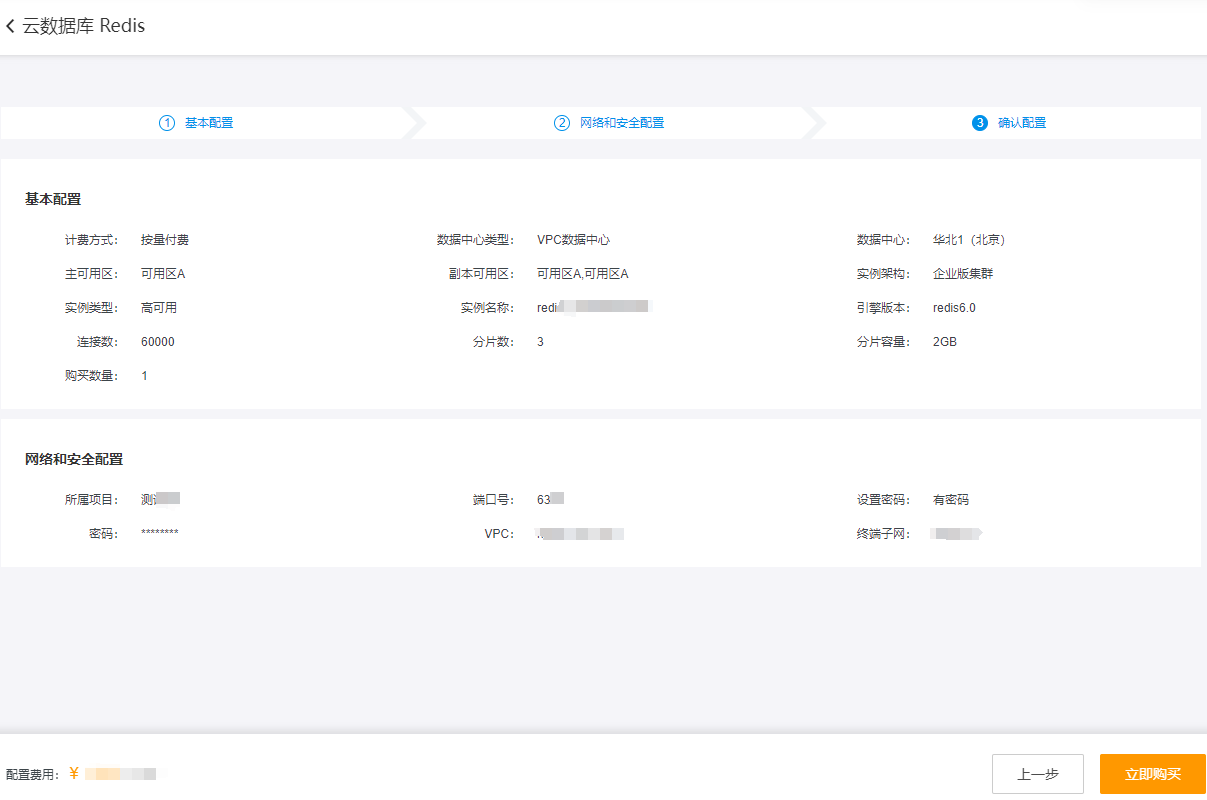Click the VPC数据中心 data center type value
The width and height of the screenshot is (1207, 800).
point(573,240)
